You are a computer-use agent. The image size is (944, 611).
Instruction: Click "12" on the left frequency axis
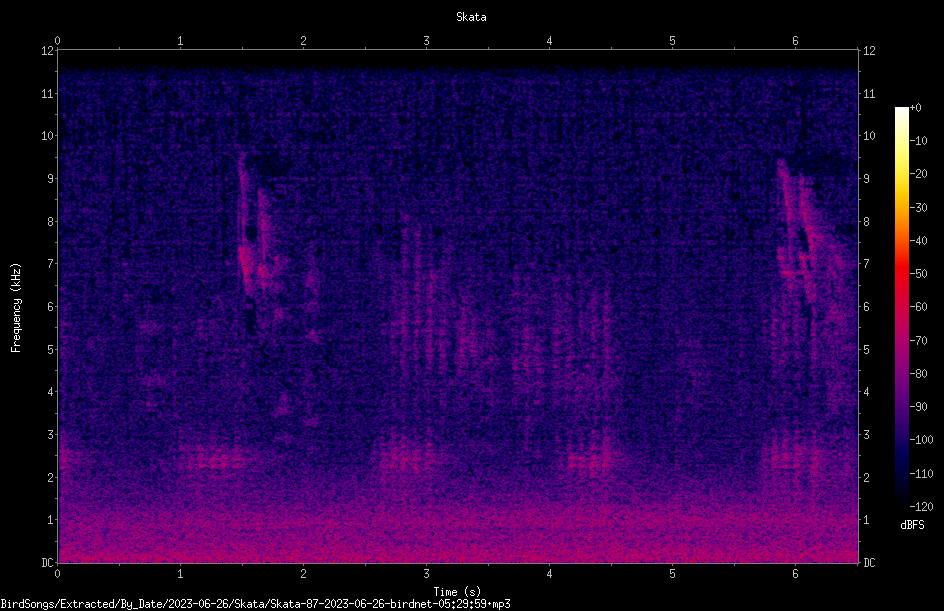click(47, 51)
